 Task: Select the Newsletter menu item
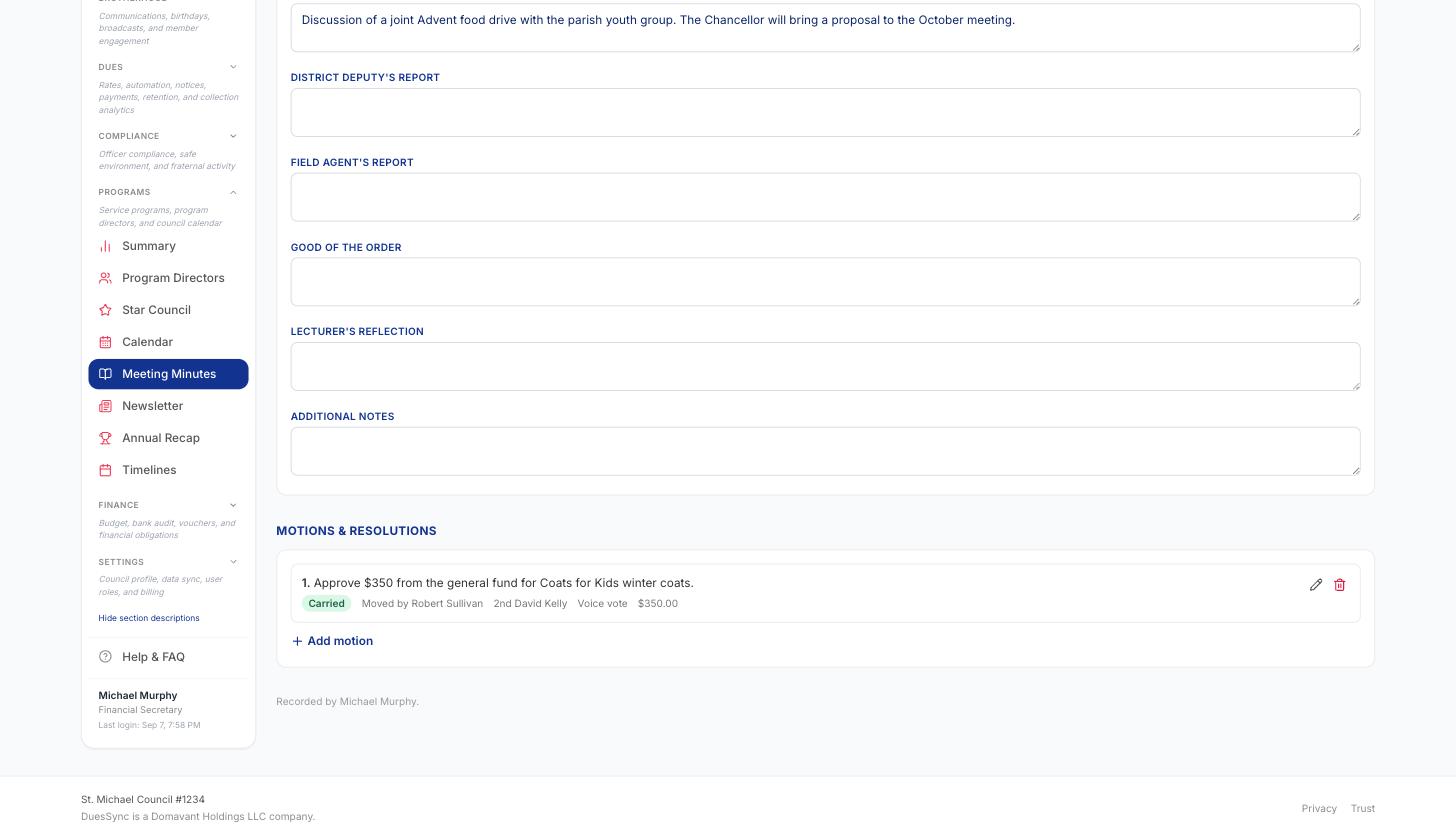[x=168, y=406]
